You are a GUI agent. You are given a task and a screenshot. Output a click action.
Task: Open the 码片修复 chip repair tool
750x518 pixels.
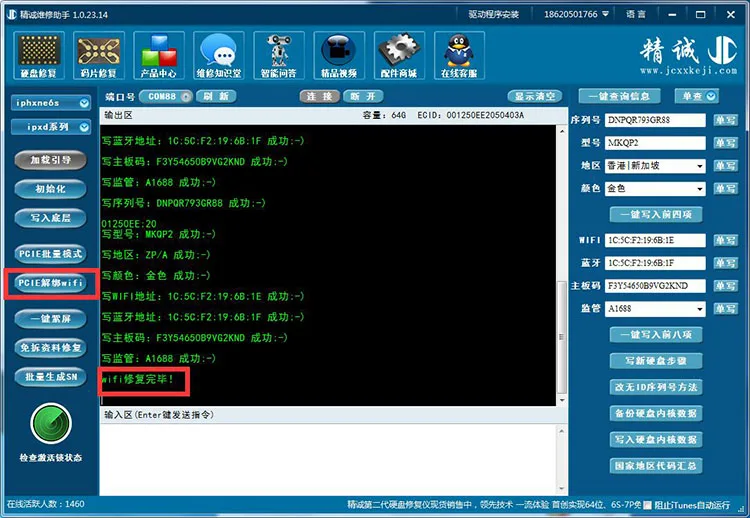(x=99, y=55)
